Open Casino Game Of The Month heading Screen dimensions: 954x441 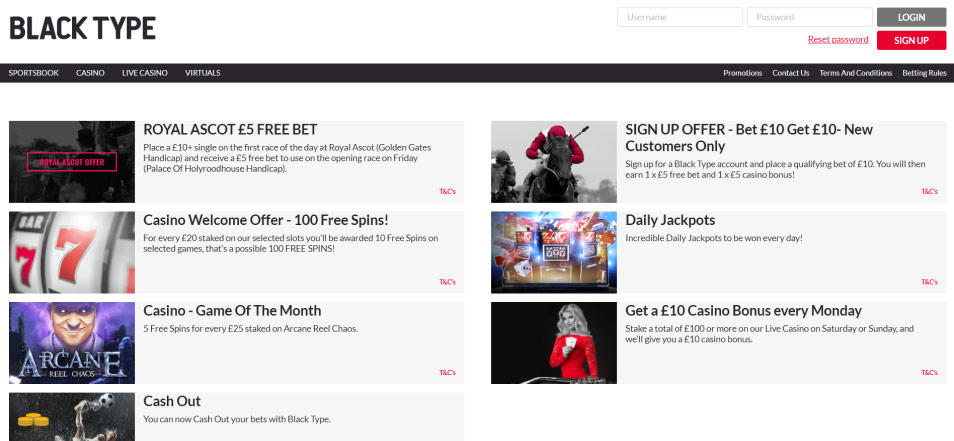click(232, 311)
